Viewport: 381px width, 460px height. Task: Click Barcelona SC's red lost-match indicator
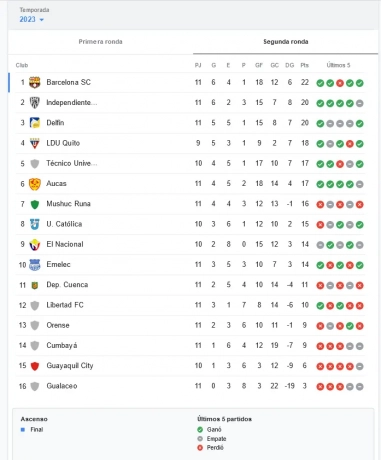point(340,83)
